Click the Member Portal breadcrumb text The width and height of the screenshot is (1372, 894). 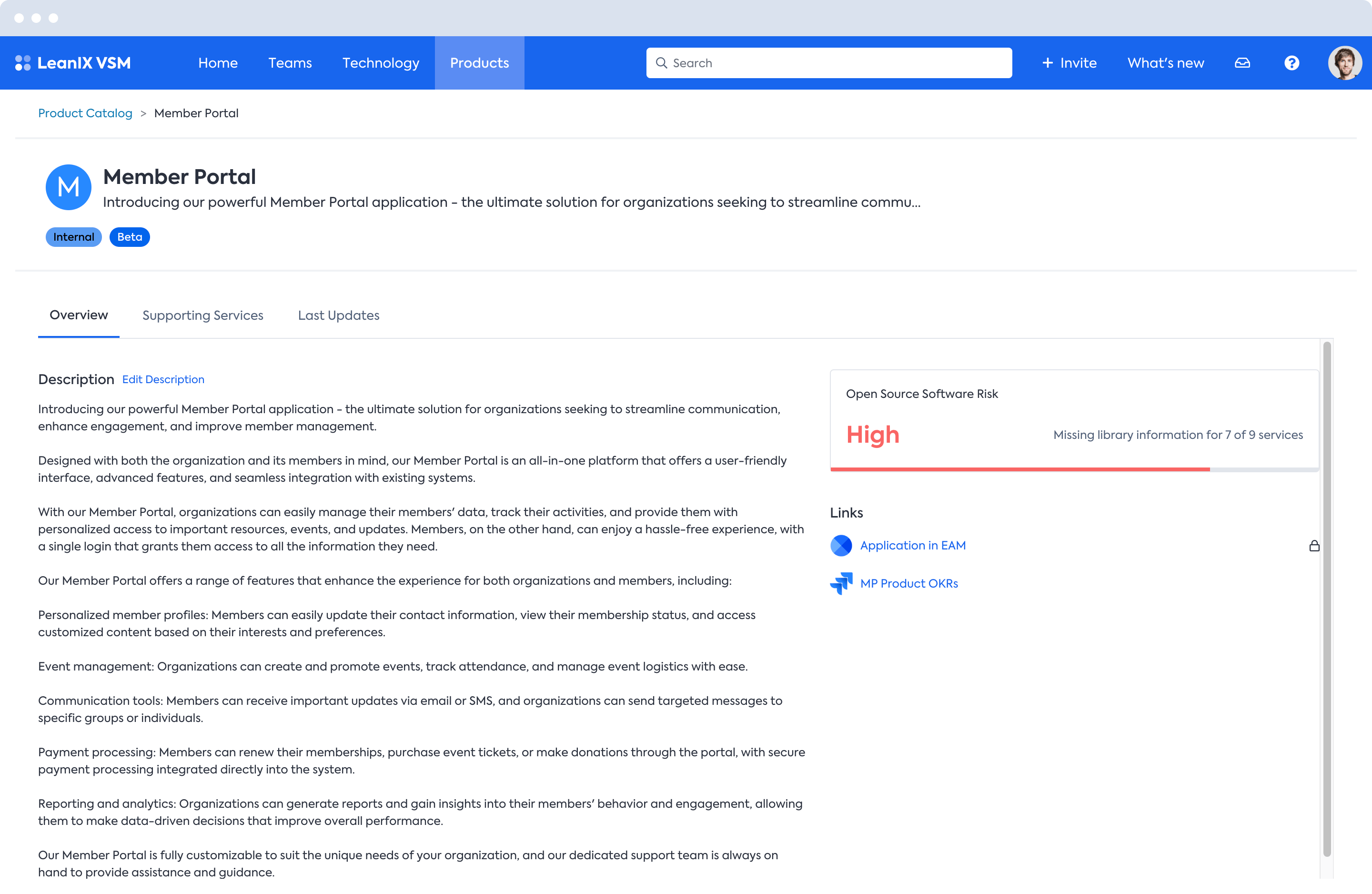(197, 113)
